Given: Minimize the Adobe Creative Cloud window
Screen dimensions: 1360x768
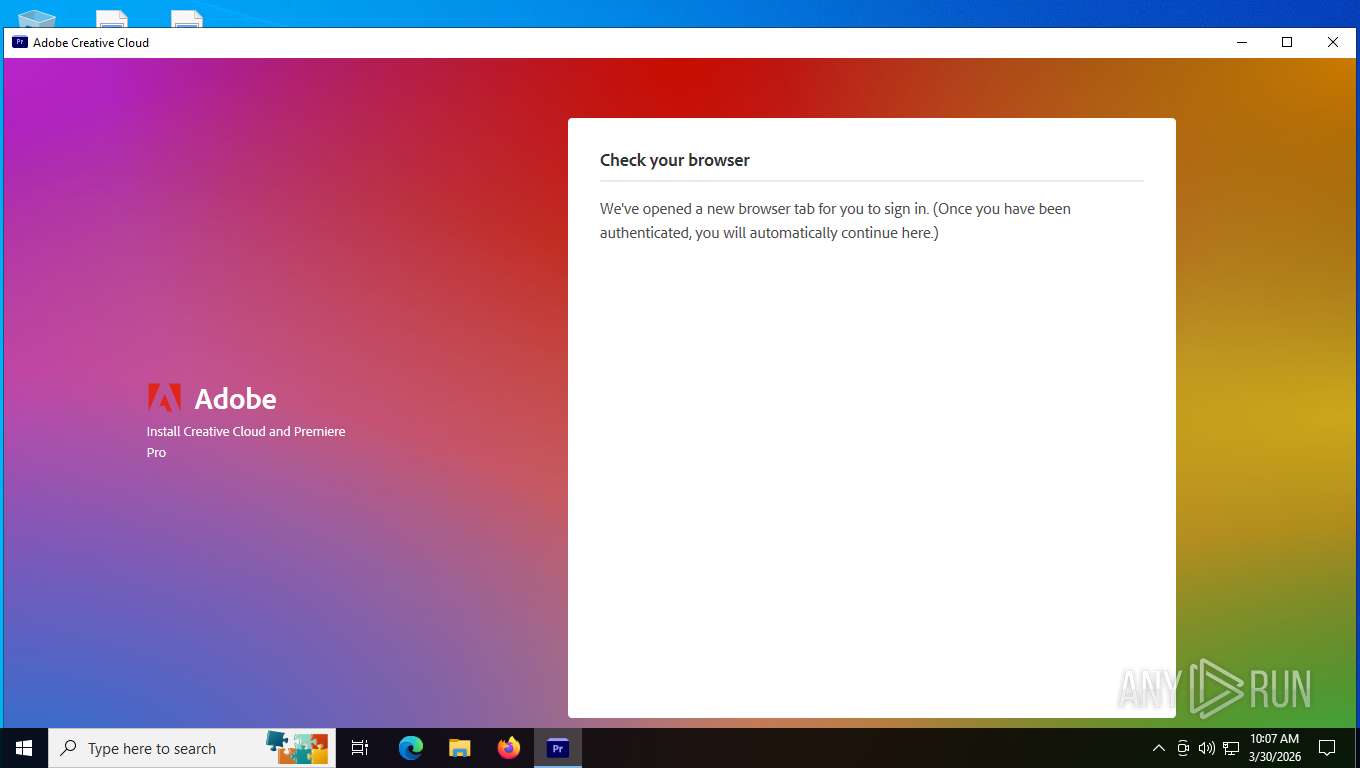Looking at the screenshot, I should (x=1241, y=42).
